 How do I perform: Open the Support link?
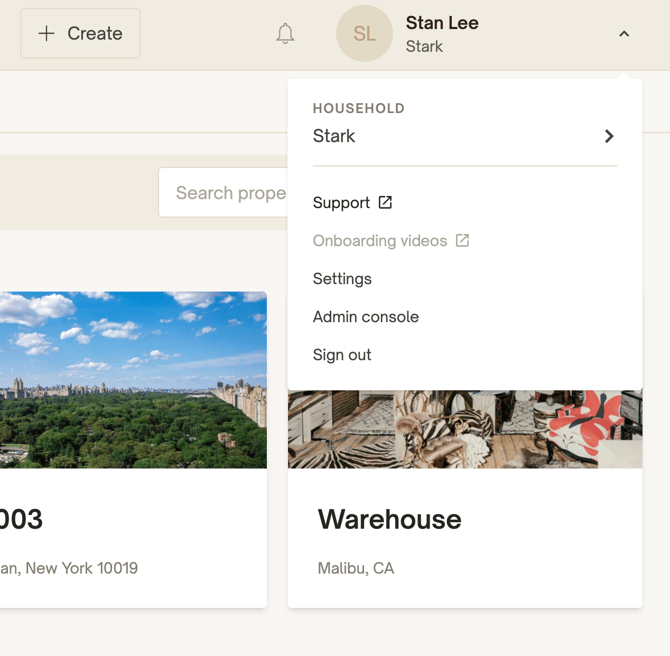(x=341, y=203)
